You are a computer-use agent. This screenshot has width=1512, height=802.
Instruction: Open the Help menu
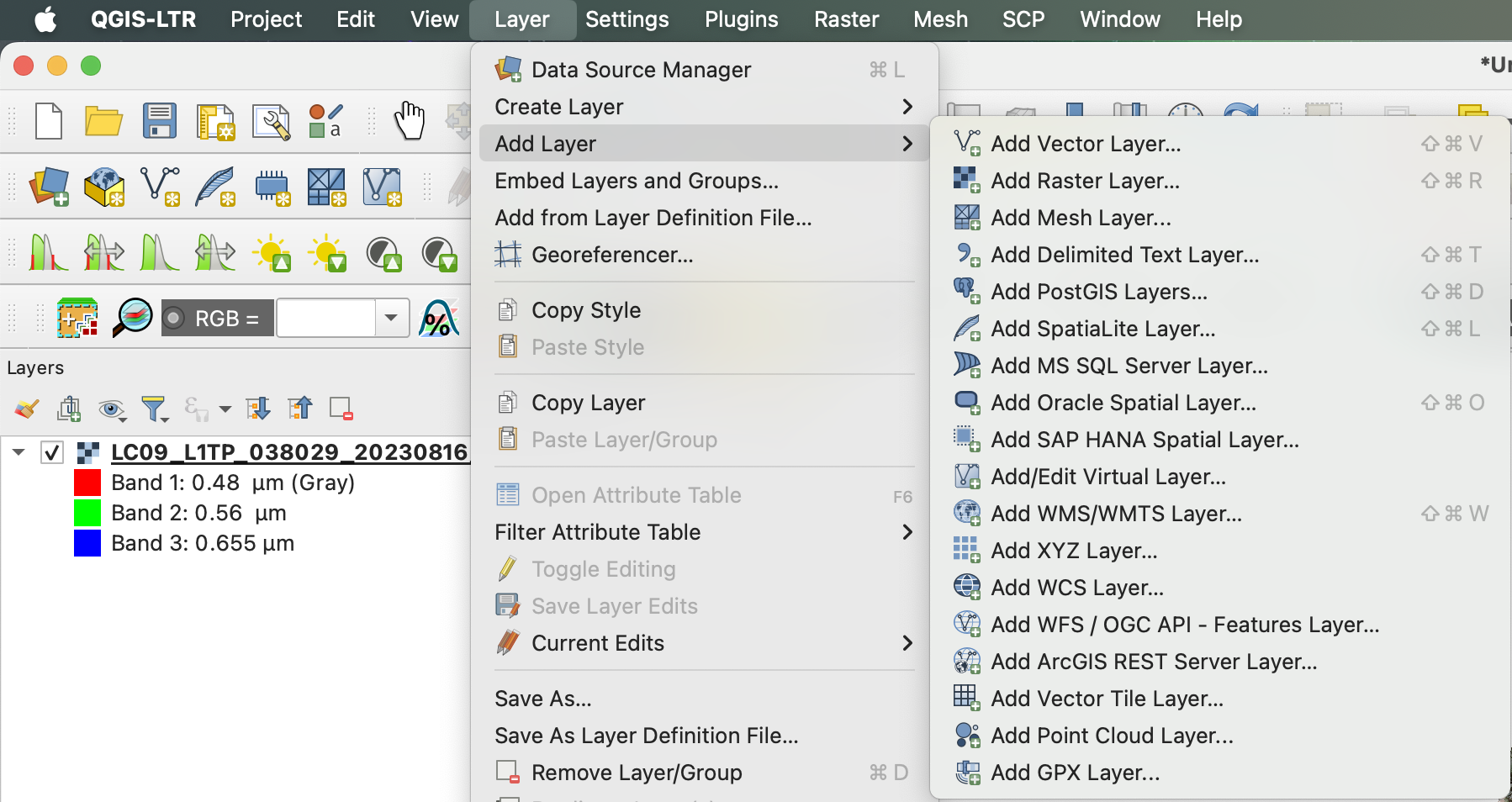tap(1219, 19)
